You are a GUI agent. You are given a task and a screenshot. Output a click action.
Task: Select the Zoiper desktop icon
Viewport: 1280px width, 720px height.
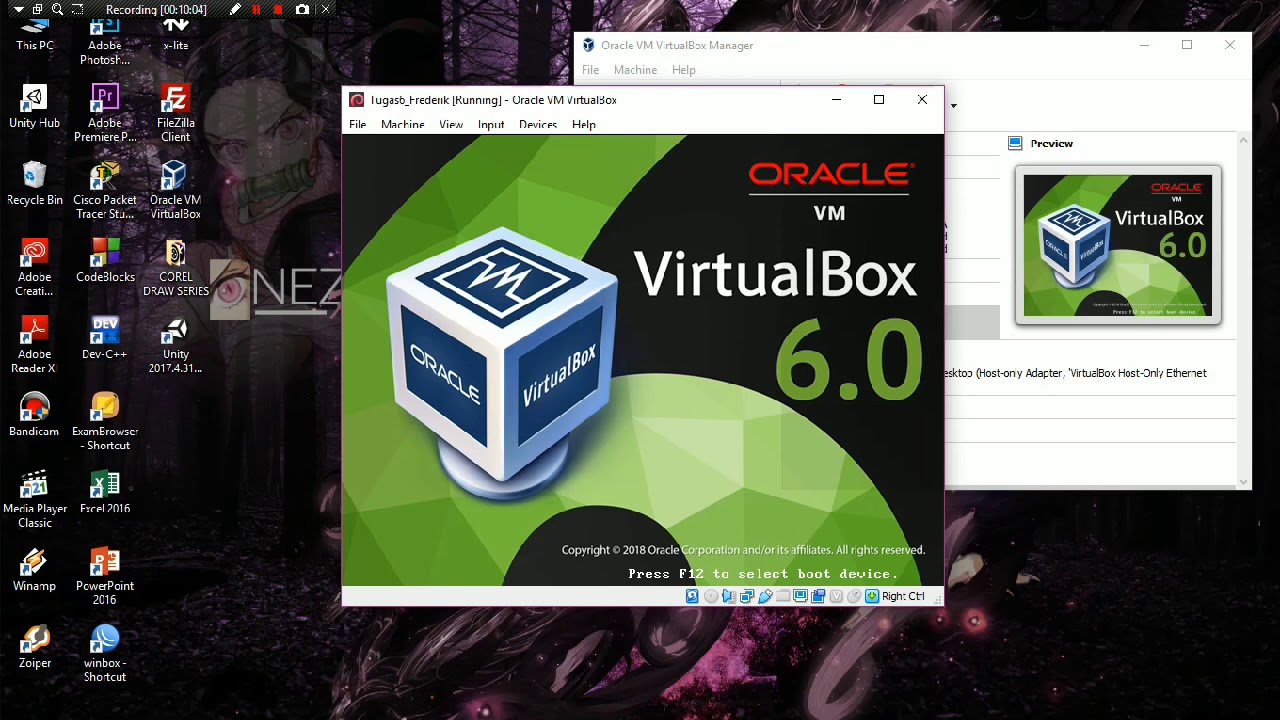pos(34,647)
